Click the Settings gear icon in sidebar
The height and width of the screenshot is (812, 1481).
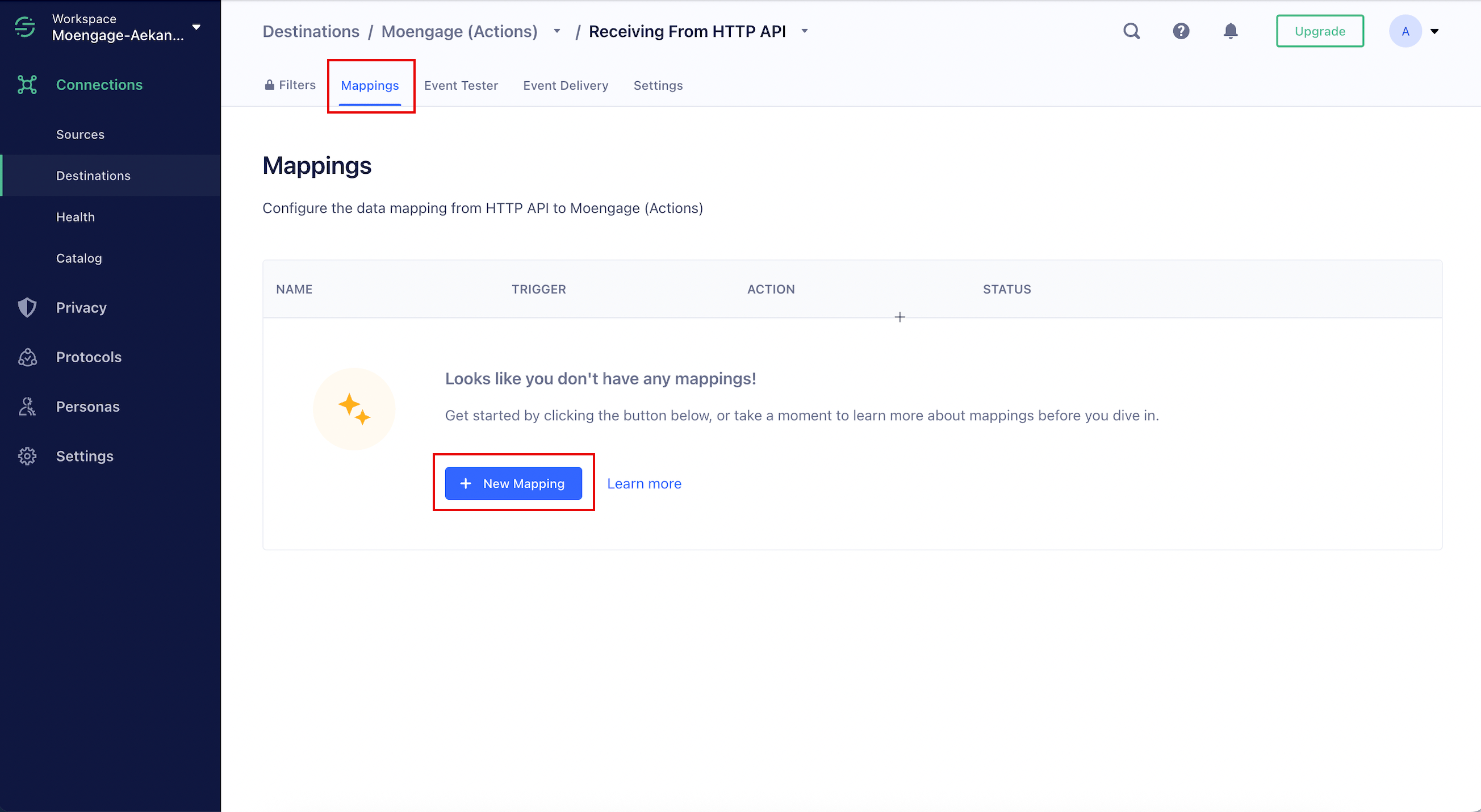tap(27, 456)
